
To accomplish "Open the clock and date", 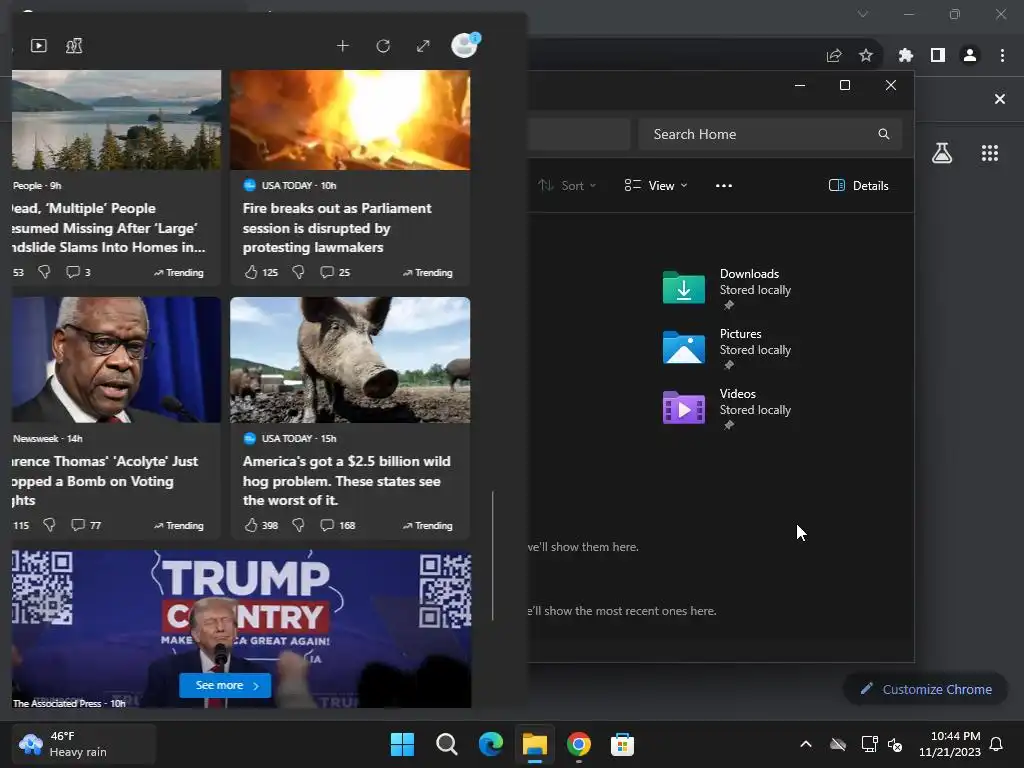I will coord(950,744).
